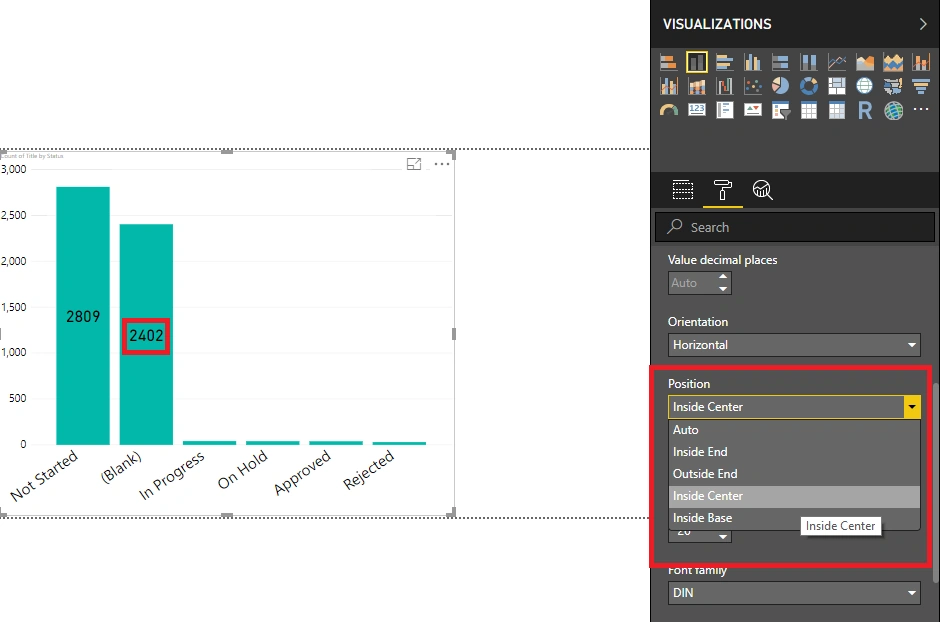This screenshot has height=622, width=940.
Task: Choose Auto from the Position list
Action: click(794, 430)
